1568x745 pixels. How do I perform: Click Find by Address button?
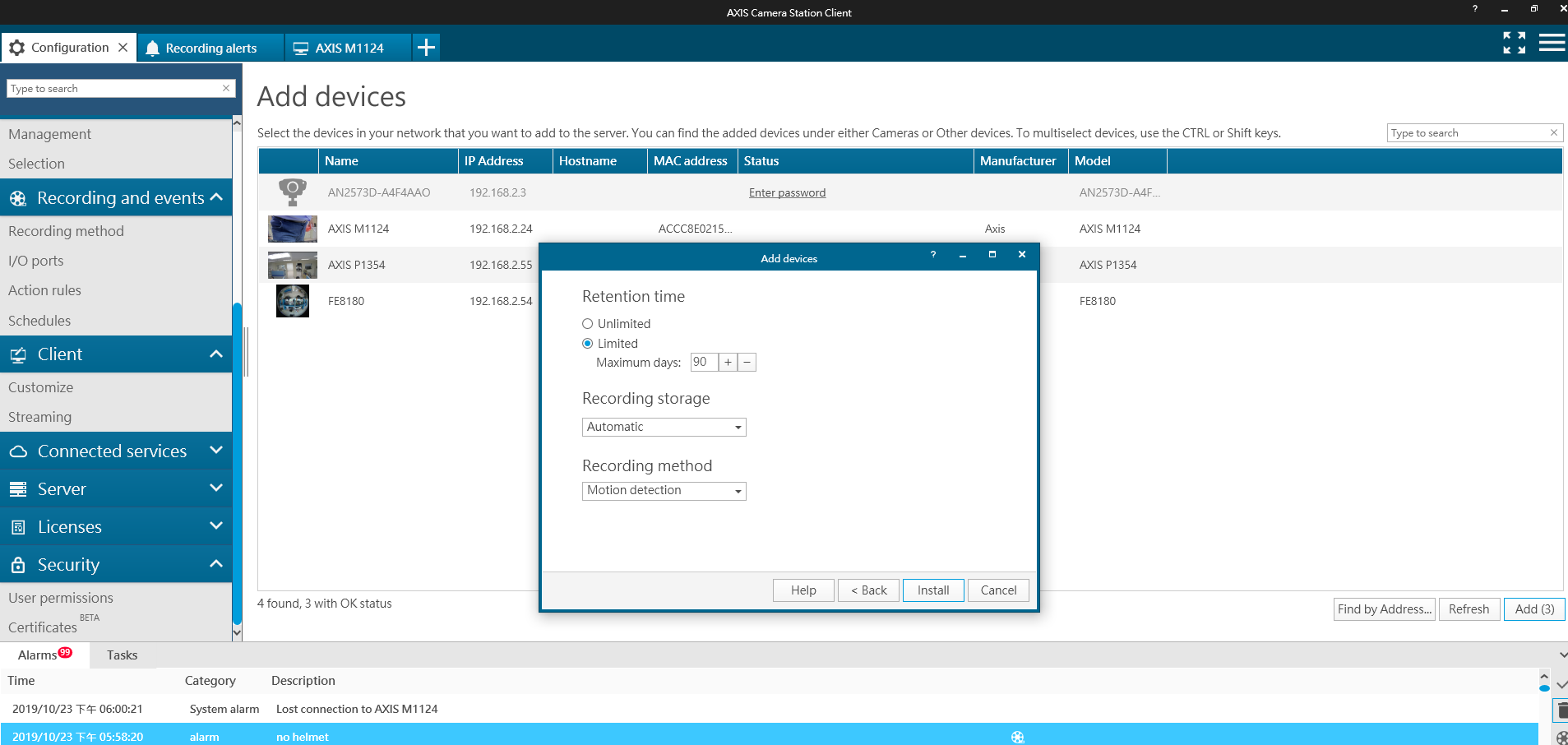click(1385, 609)
